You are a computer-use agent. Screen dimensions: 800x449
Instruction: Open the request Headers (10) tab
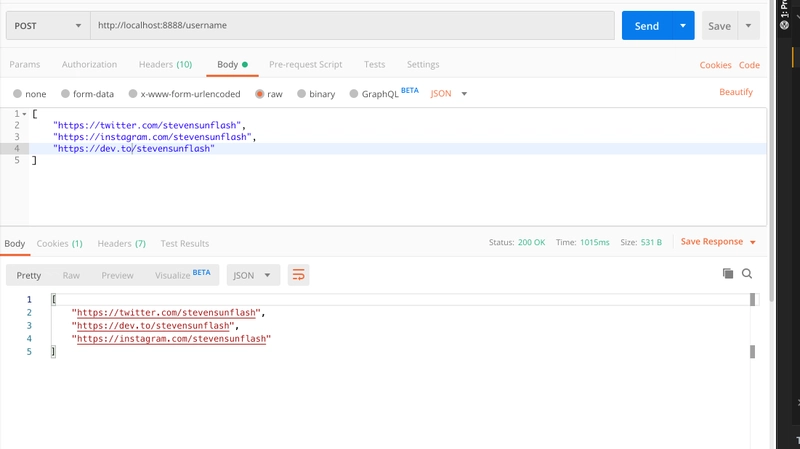[165, 64]
